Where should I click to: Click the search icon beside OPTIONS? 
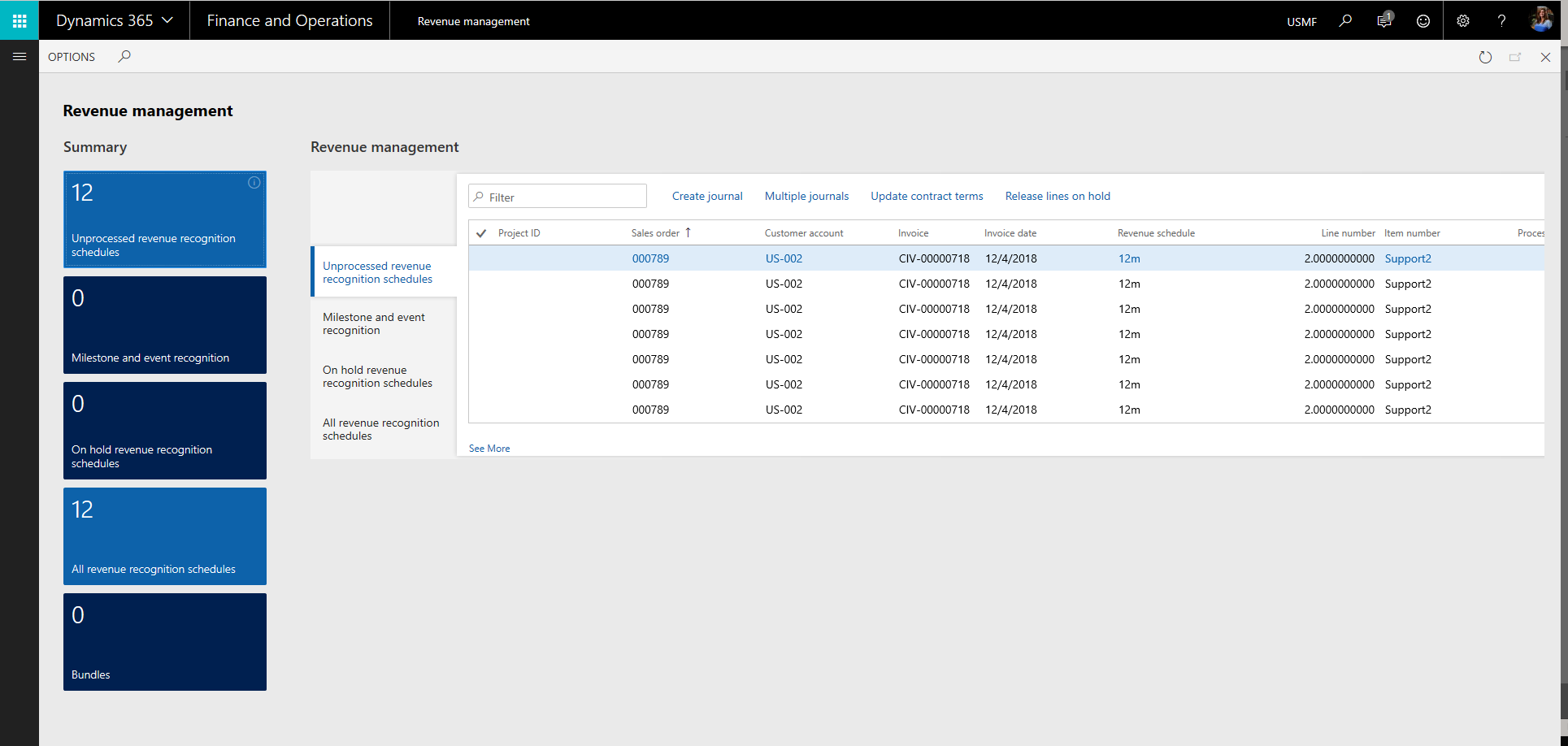[x=124, y=57]
